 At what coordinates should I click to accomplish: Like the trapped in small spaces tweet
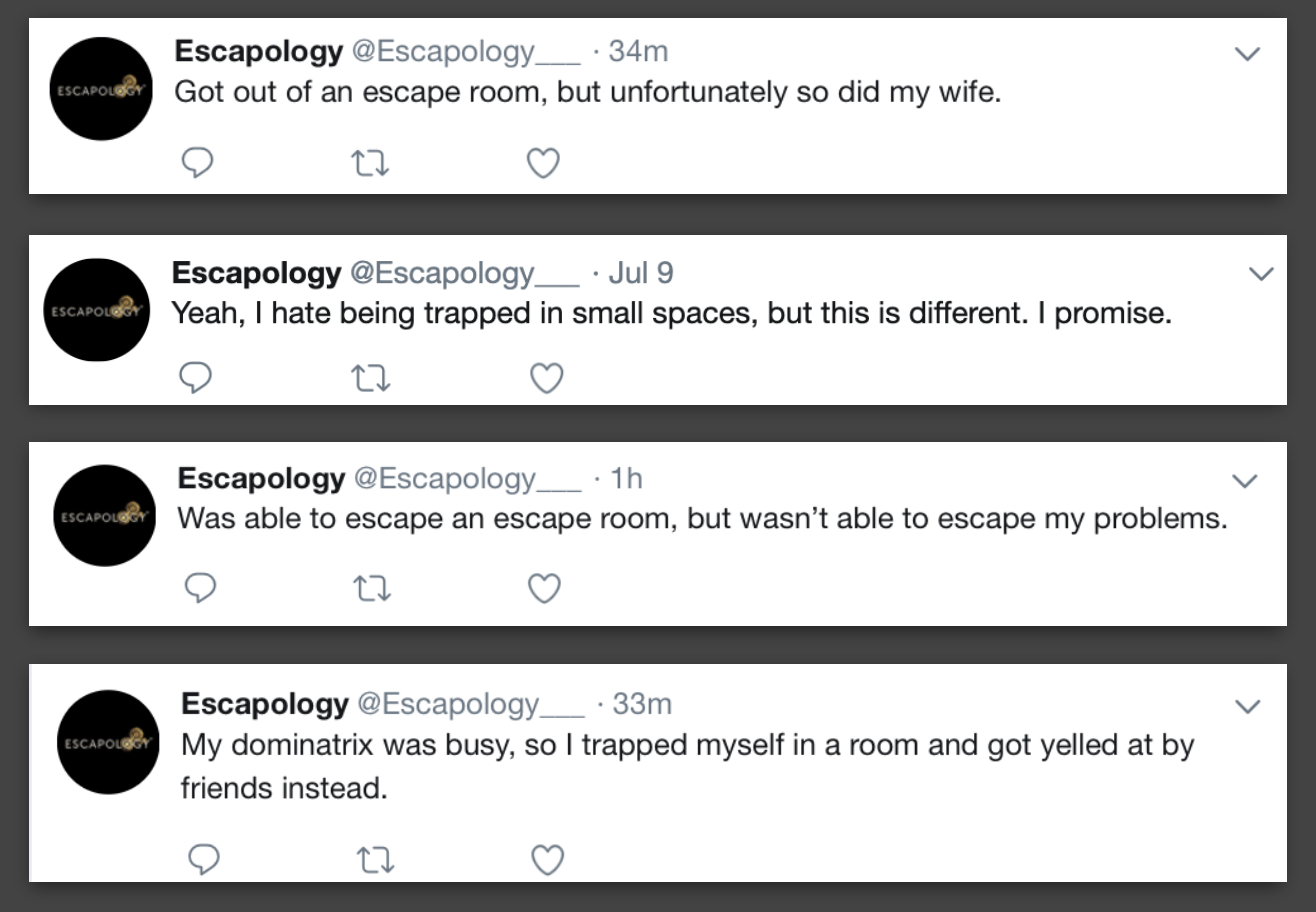(546, 377)
